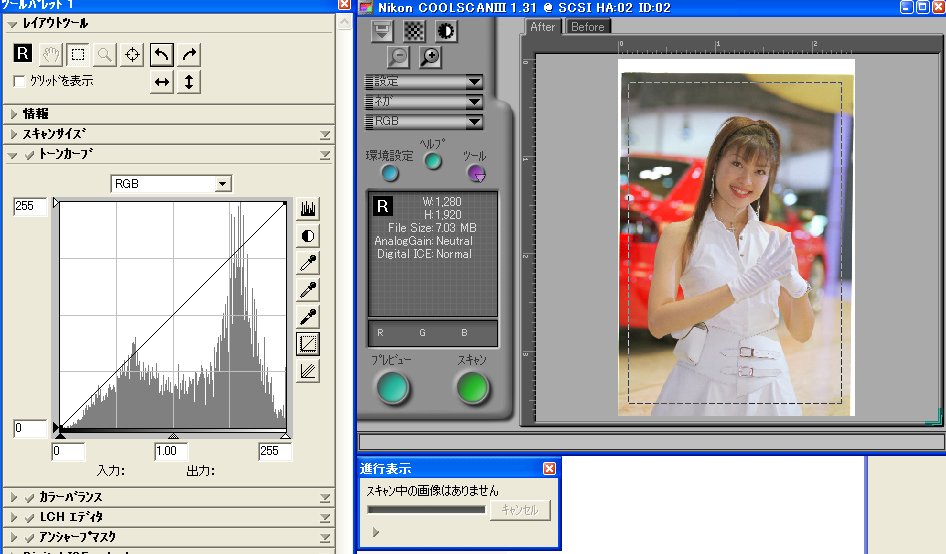Click the input white point 255 field
This screenshot has width=946, height=554.
pyautogui.click(x=275, y=451)
